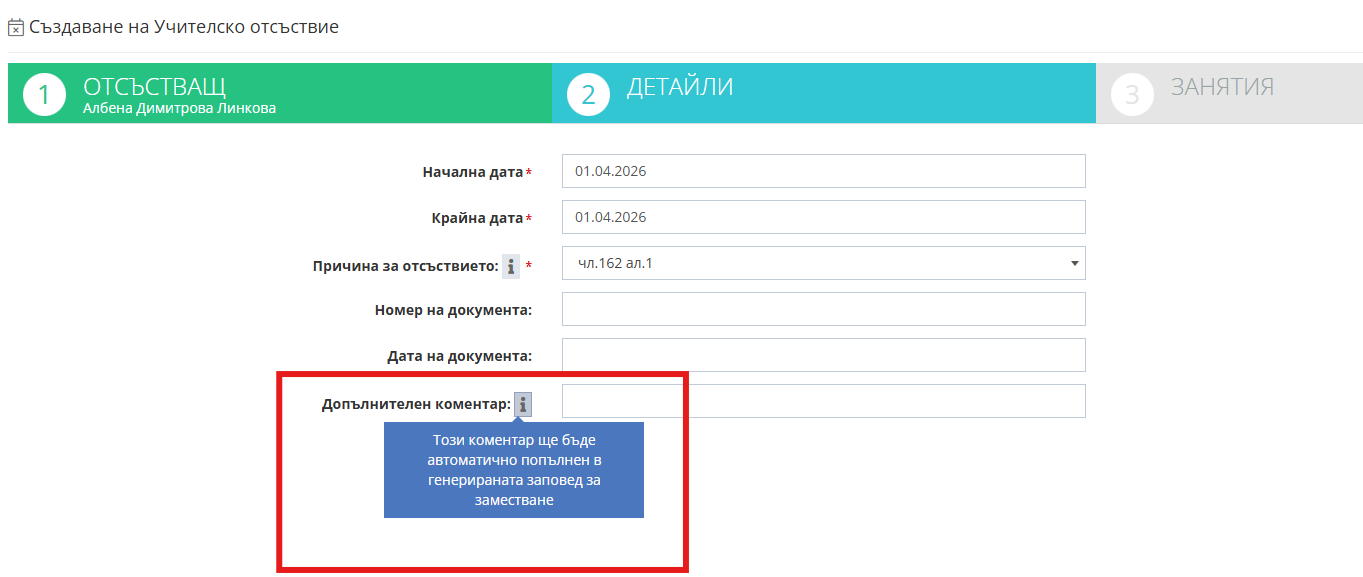1363x577 pixels.
Task: Click info icon beside Допълнителен коментар label
Action: (523, 404)
